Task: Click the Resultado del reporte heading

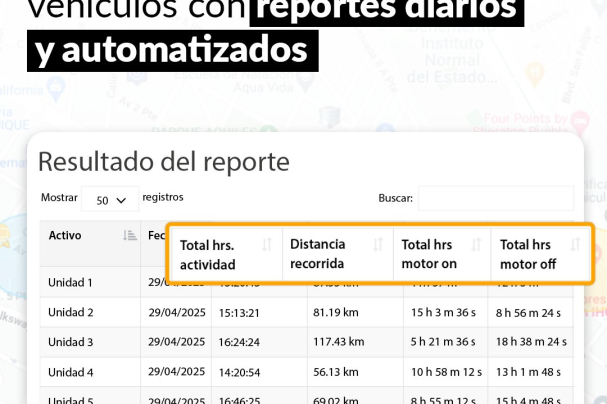Action: coord(164,162)
